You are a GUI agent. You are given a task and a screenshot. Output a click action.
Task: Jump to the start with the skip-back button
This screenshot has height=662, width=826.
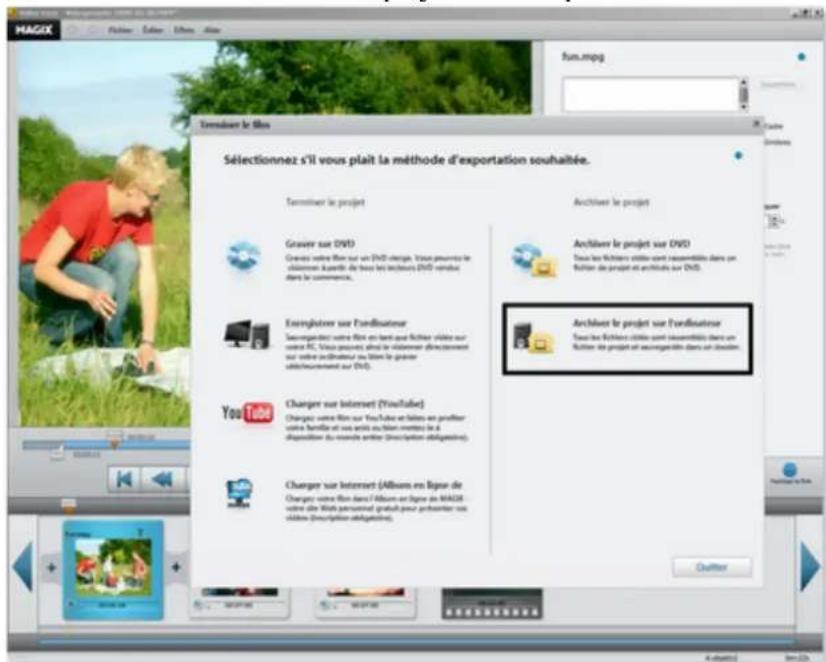point(124,479)
